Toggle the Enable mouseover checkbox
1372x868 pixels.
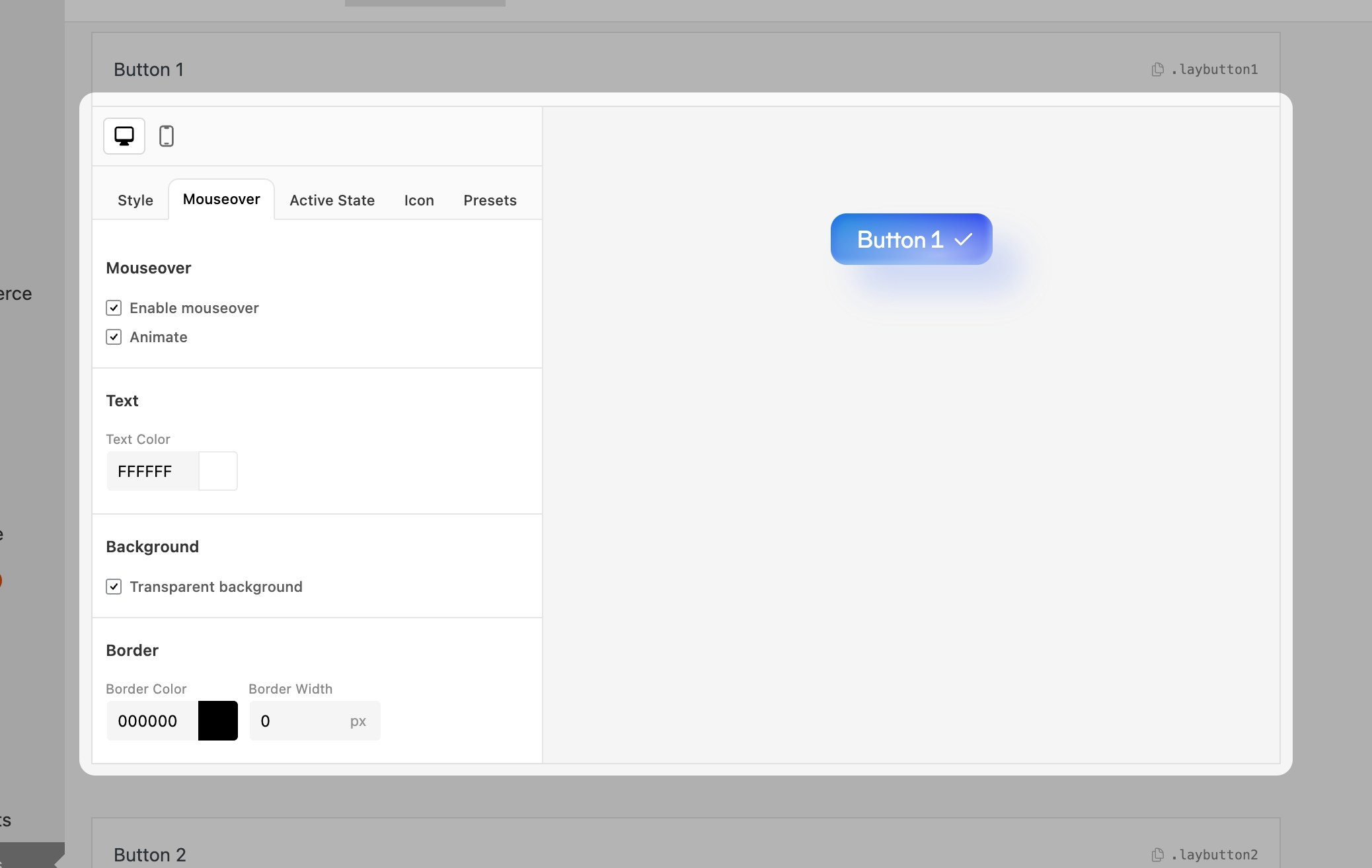[x=114, y=308]
